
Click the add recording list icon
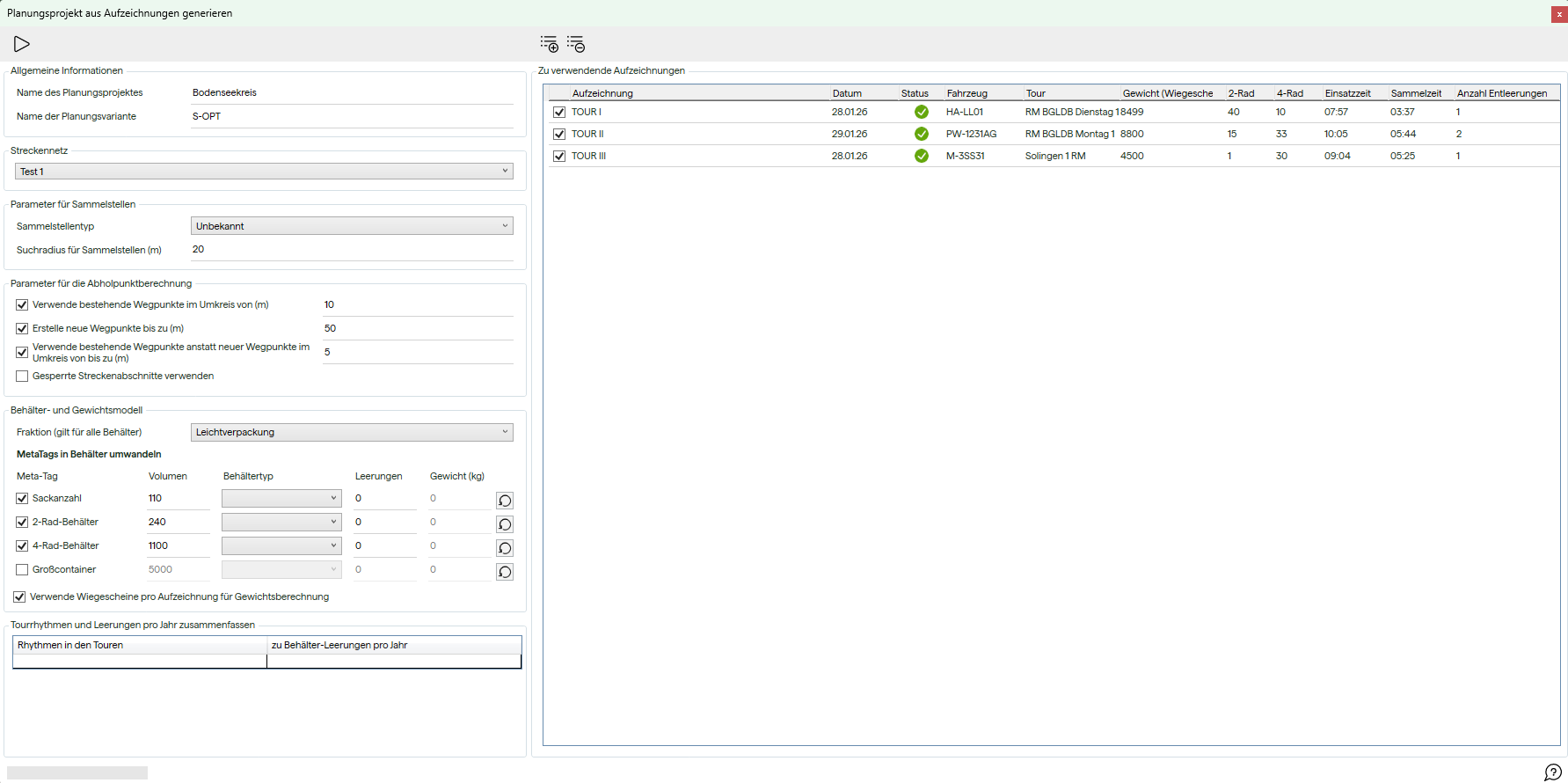(x=550, y=44)
